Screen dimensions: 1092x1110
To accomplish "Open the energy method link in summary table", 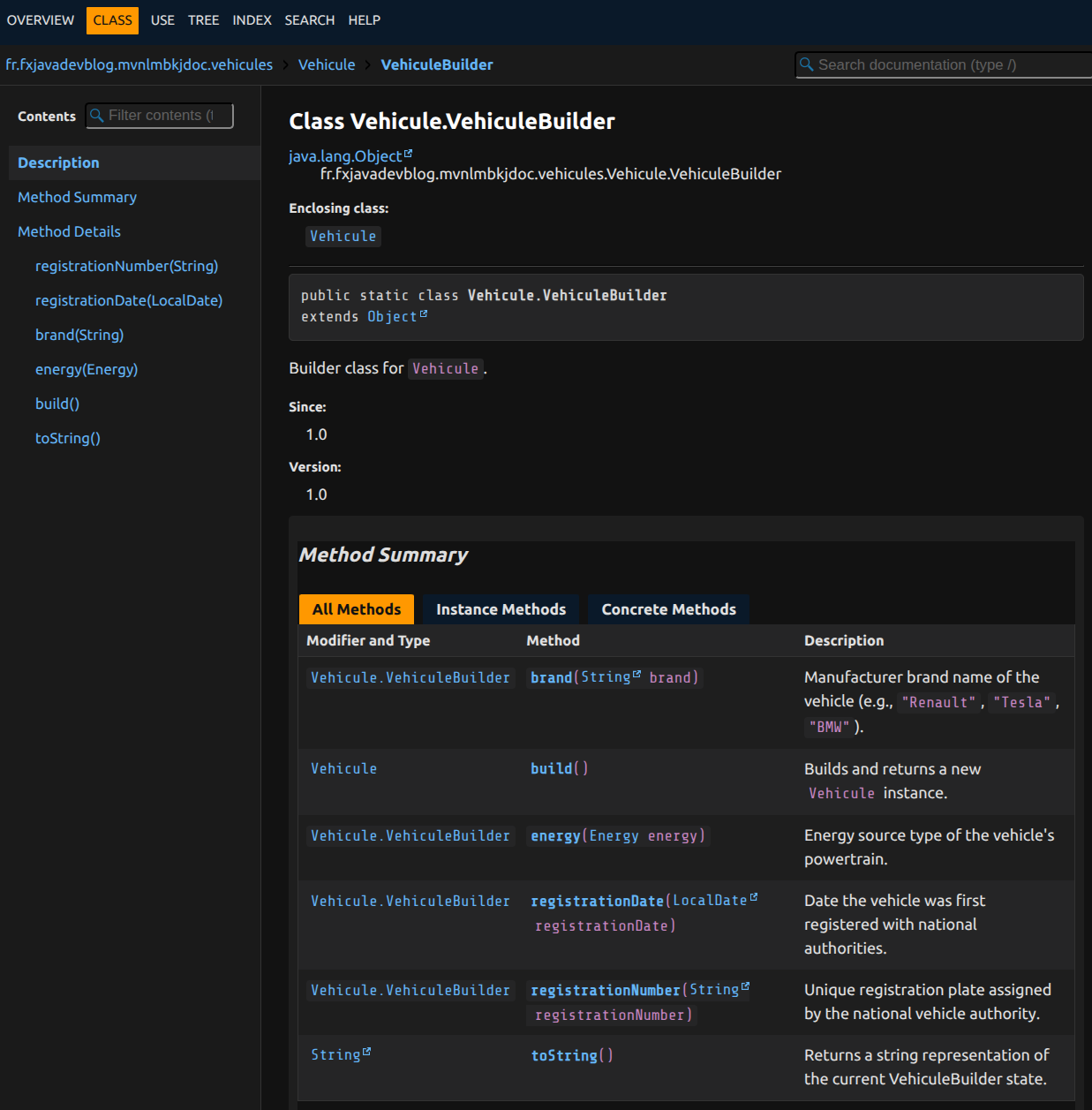I will tap(555, 836).
